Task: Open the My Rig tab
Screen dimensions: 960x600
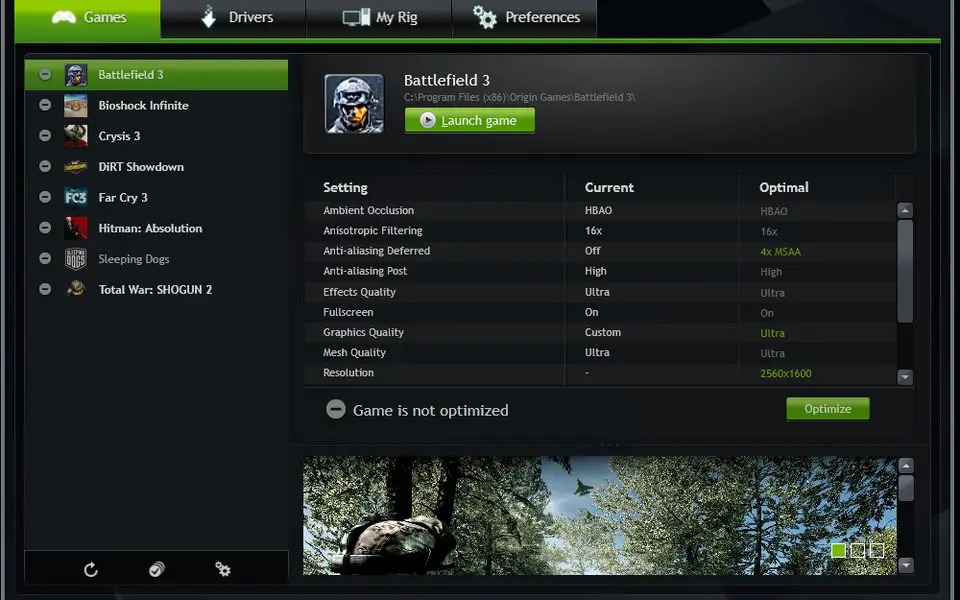Action: [379, 18]
